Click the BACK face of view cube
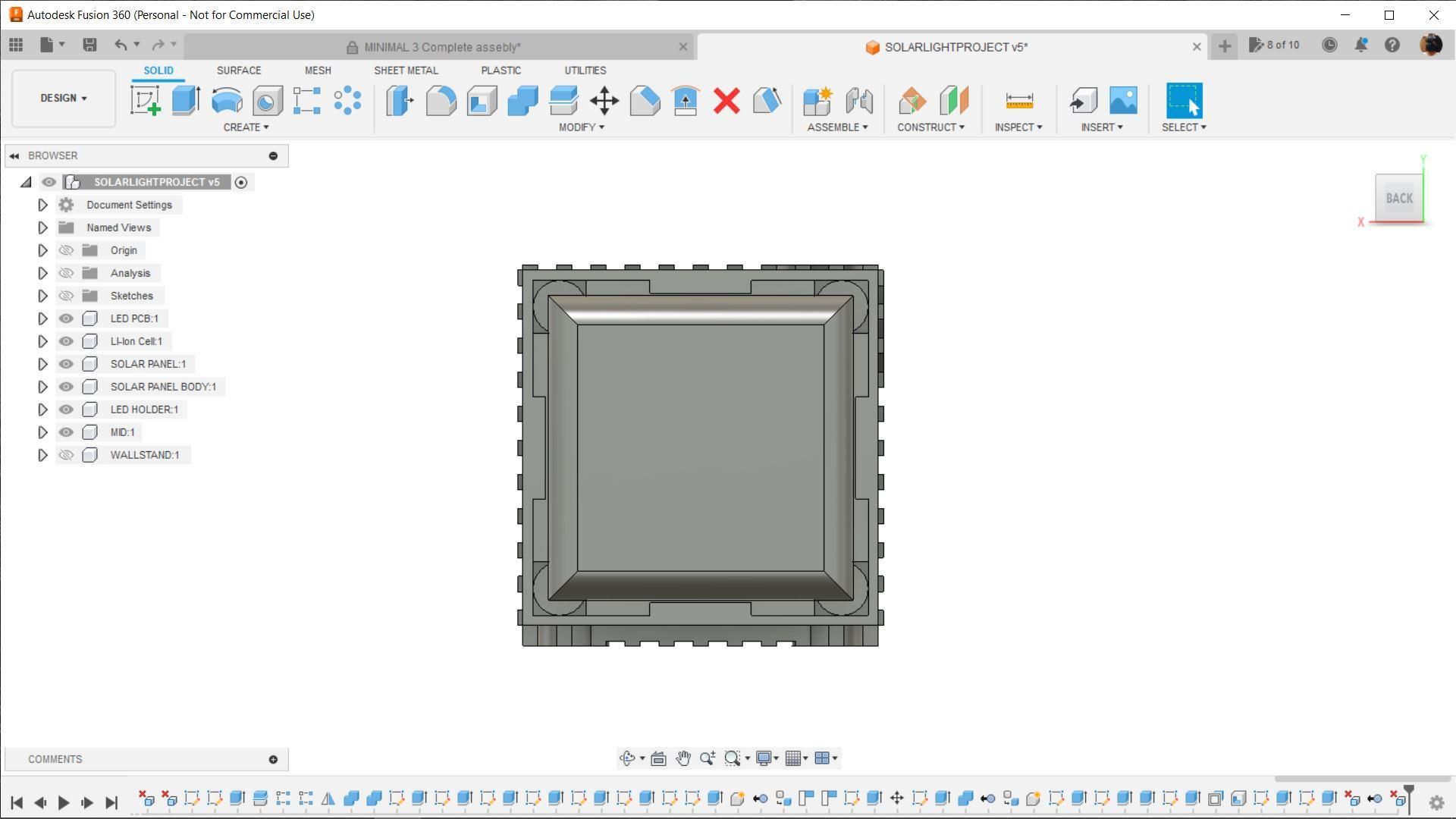Viewport: 1456px width, 819px height. (x=1398, y=198)
